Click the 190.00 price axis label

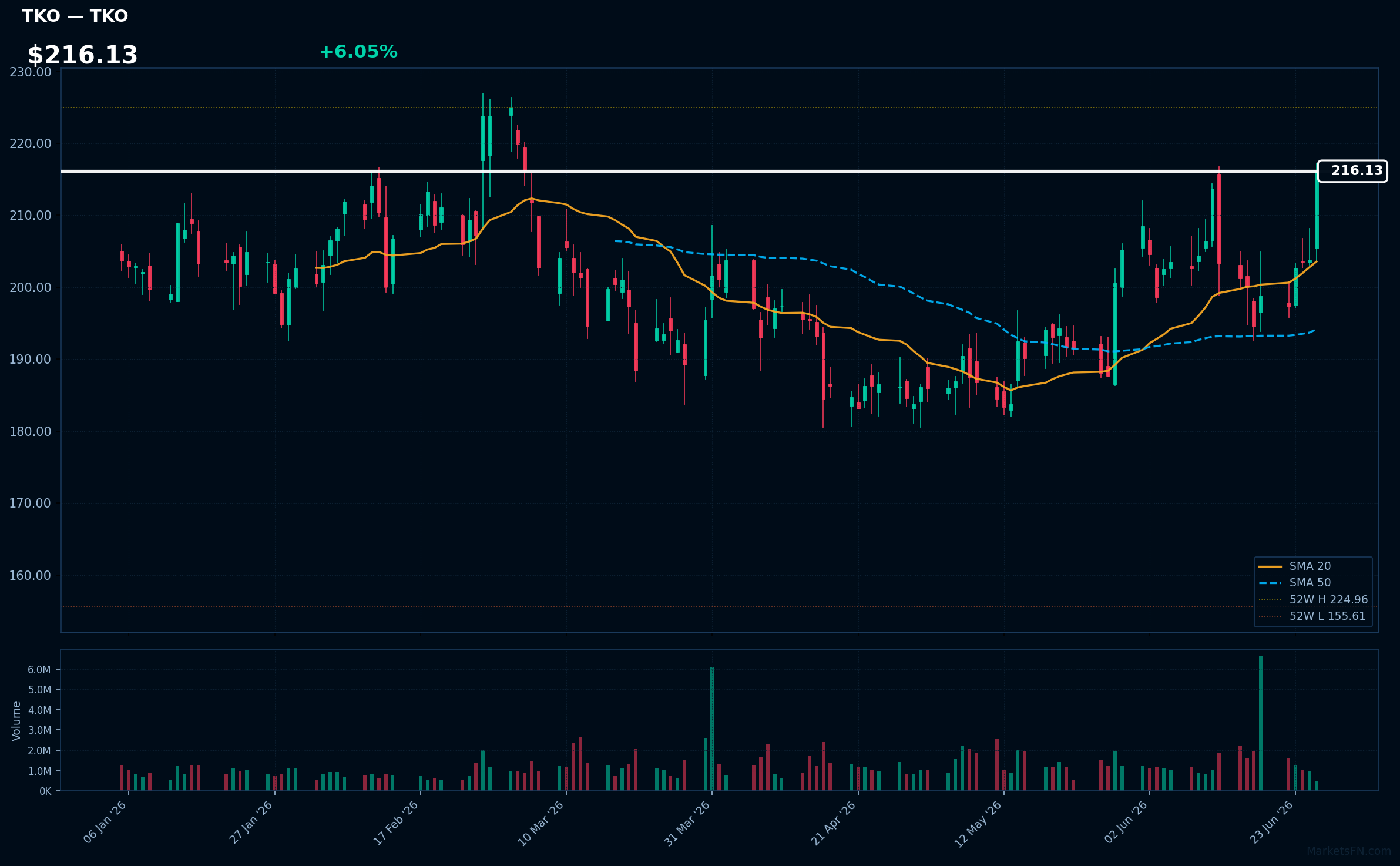point(30,359)
